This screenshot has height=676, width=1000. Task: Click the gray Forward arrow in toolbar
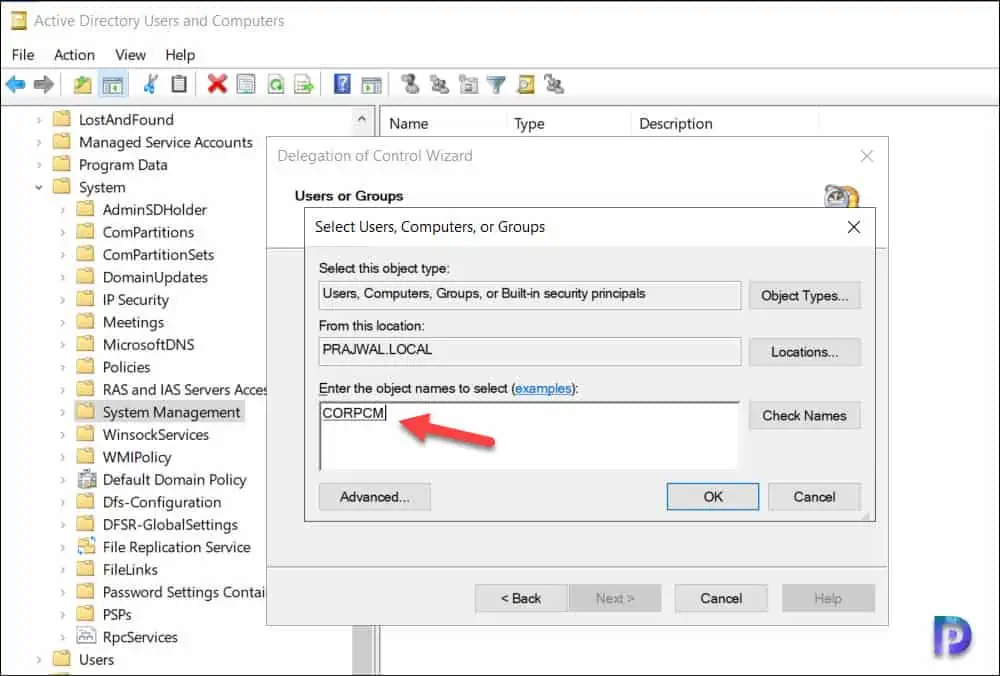[43, 84]
